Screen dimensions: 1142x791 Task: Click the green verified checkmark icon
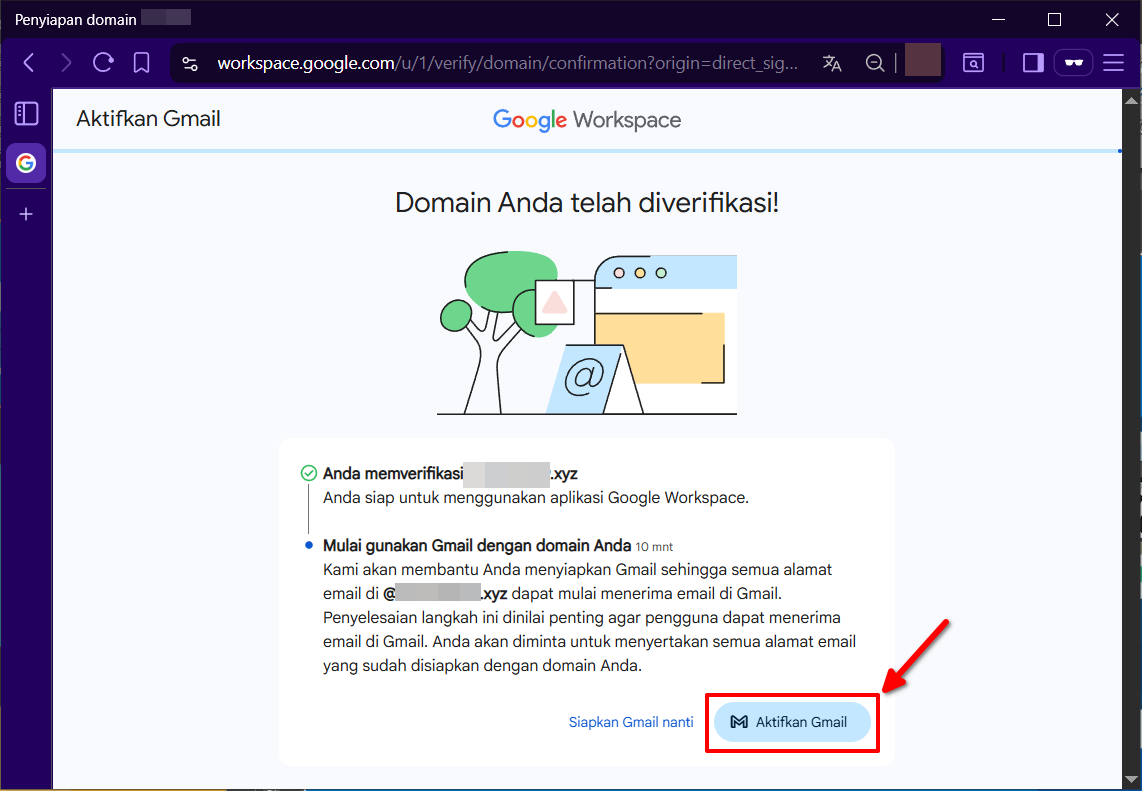309,473
